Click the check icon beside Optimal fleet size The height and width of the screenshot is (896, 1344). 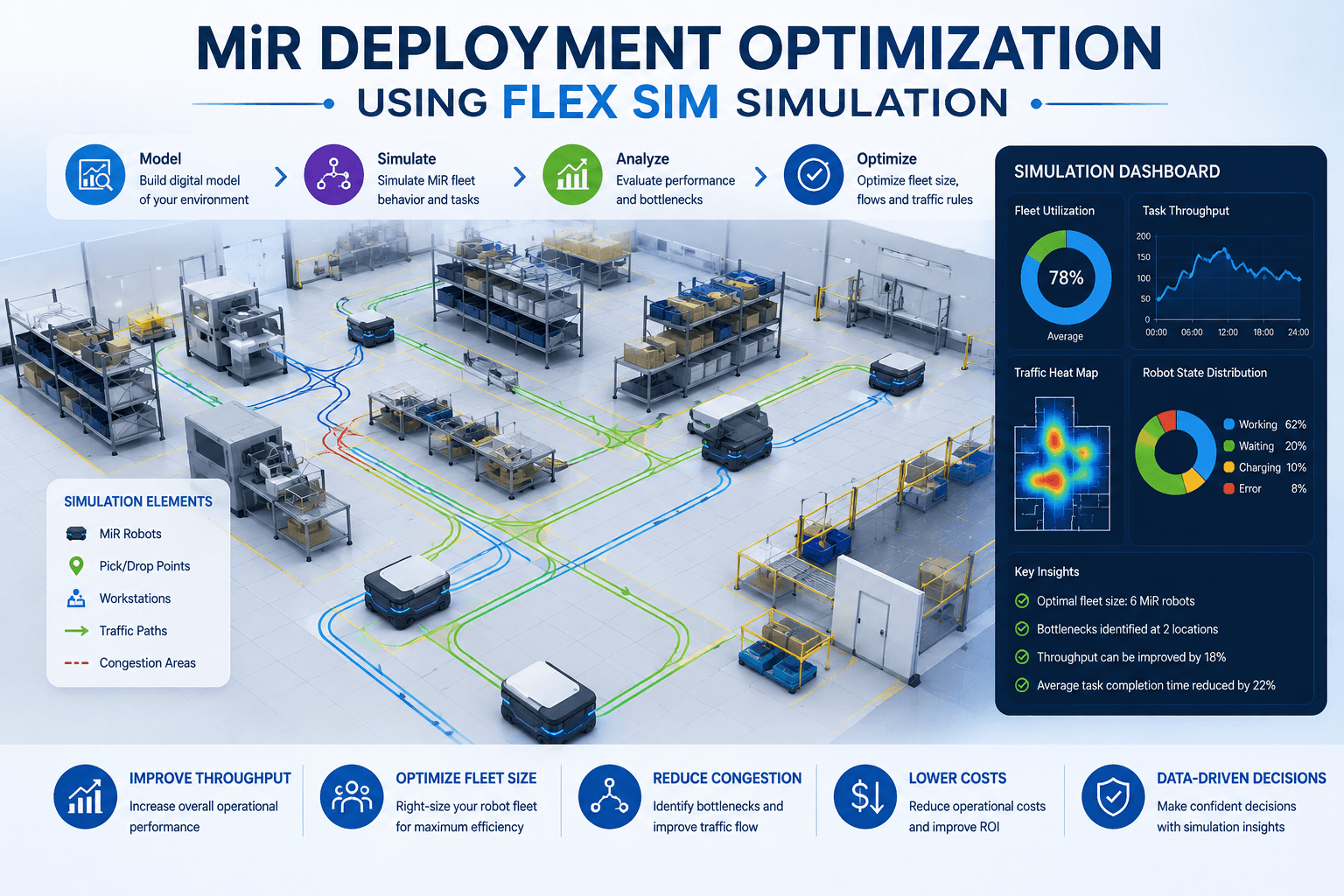pyautogui.click(x=1022, y=601)
